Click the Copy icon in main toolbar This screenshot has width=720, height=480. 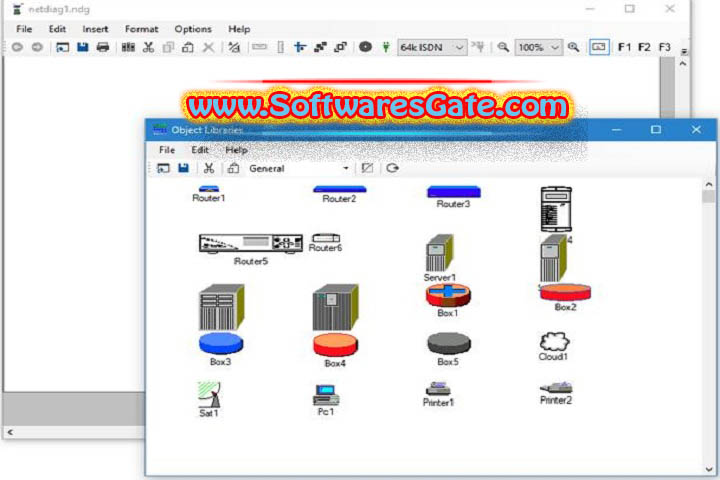169,47
